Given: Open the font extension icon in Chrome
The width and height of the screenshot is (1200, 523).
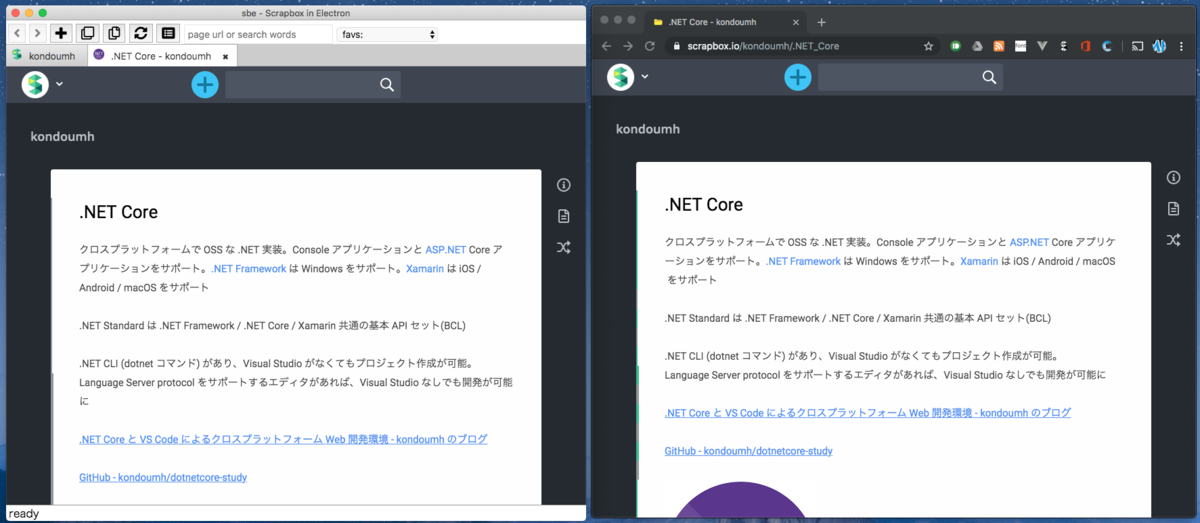Looking at the screenshot, I should [x=1020, y=46].
